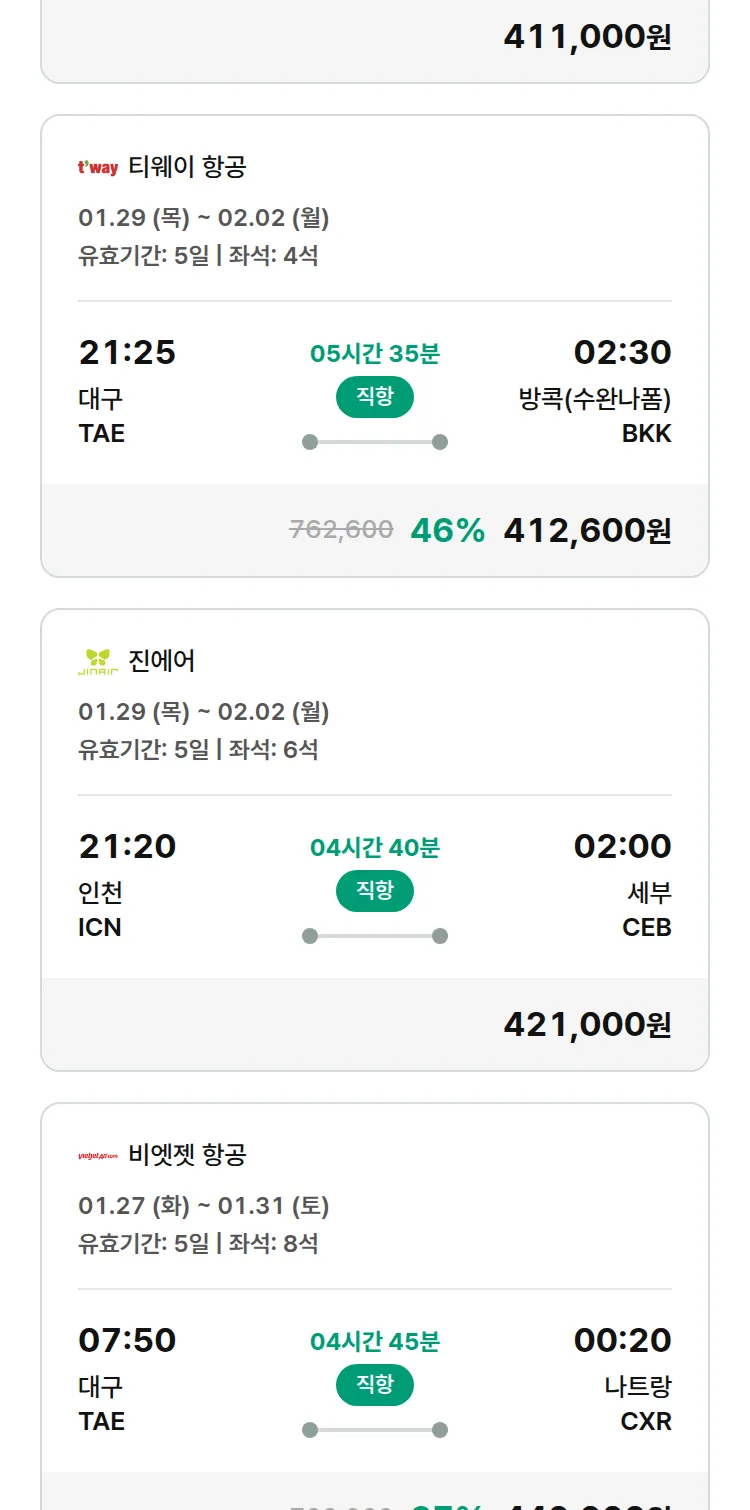This screenshot has width=750, height=1510.
Task: Click the route line on the Cebu flight
Action: (x=375, y=936)
